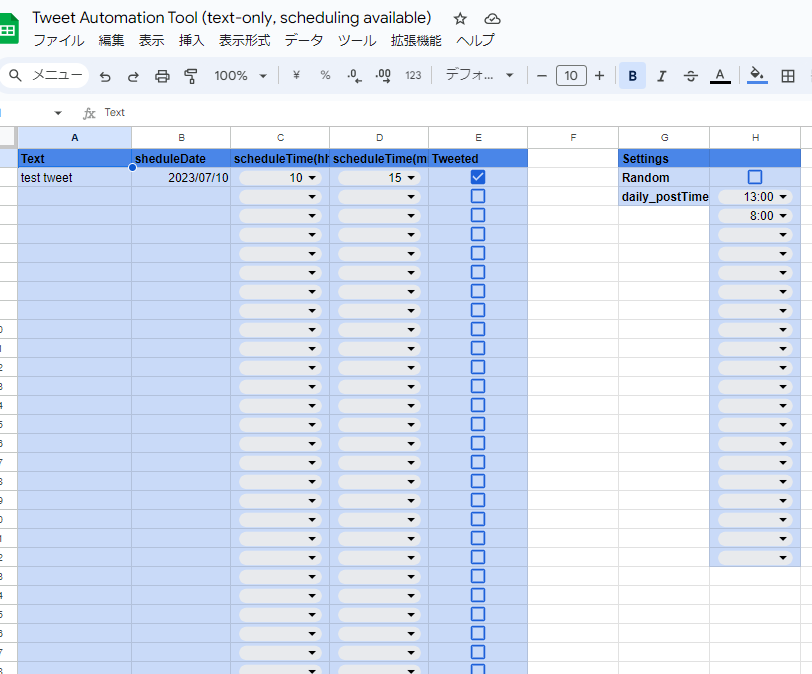
Task: Open the borders tool
Action: point(788,76)
